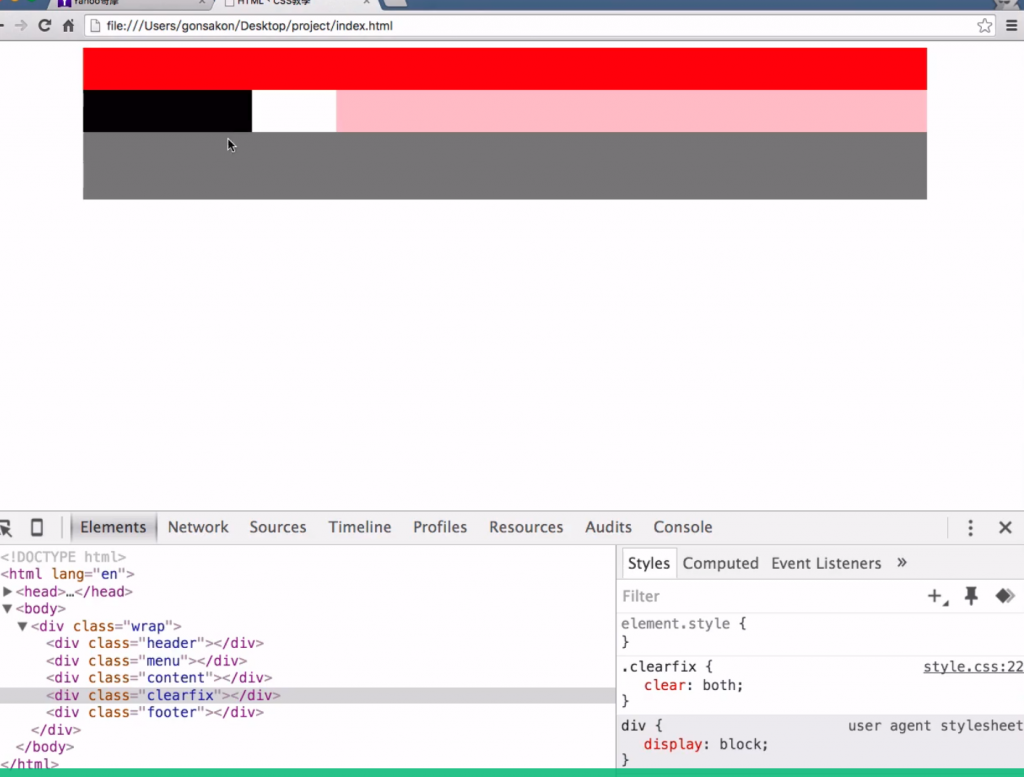1024x777 pixels.
Task: Switch to the Elements tab
Action: (x=113, y=527)
